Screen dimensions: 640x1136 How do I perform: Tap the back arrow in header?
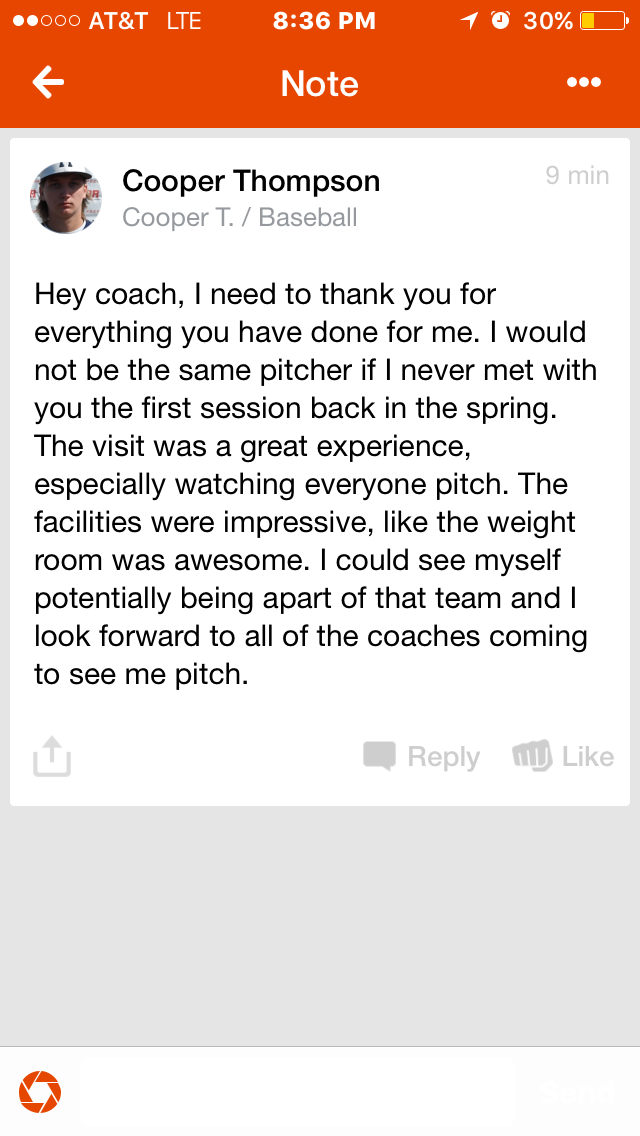pyautogui.click(x=48, y=83)
